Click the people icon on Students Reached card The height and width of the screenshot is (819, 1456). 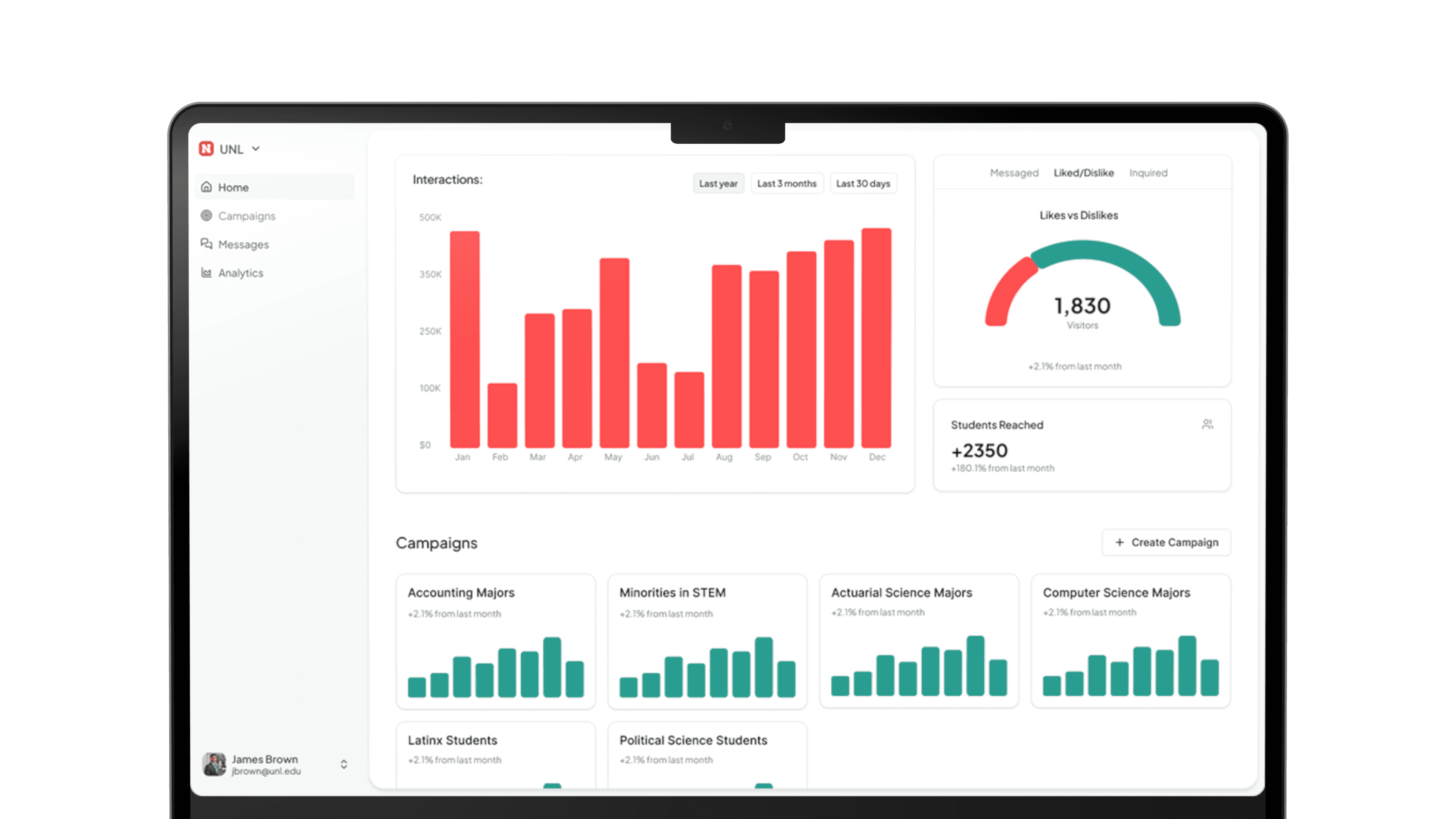1207,425
